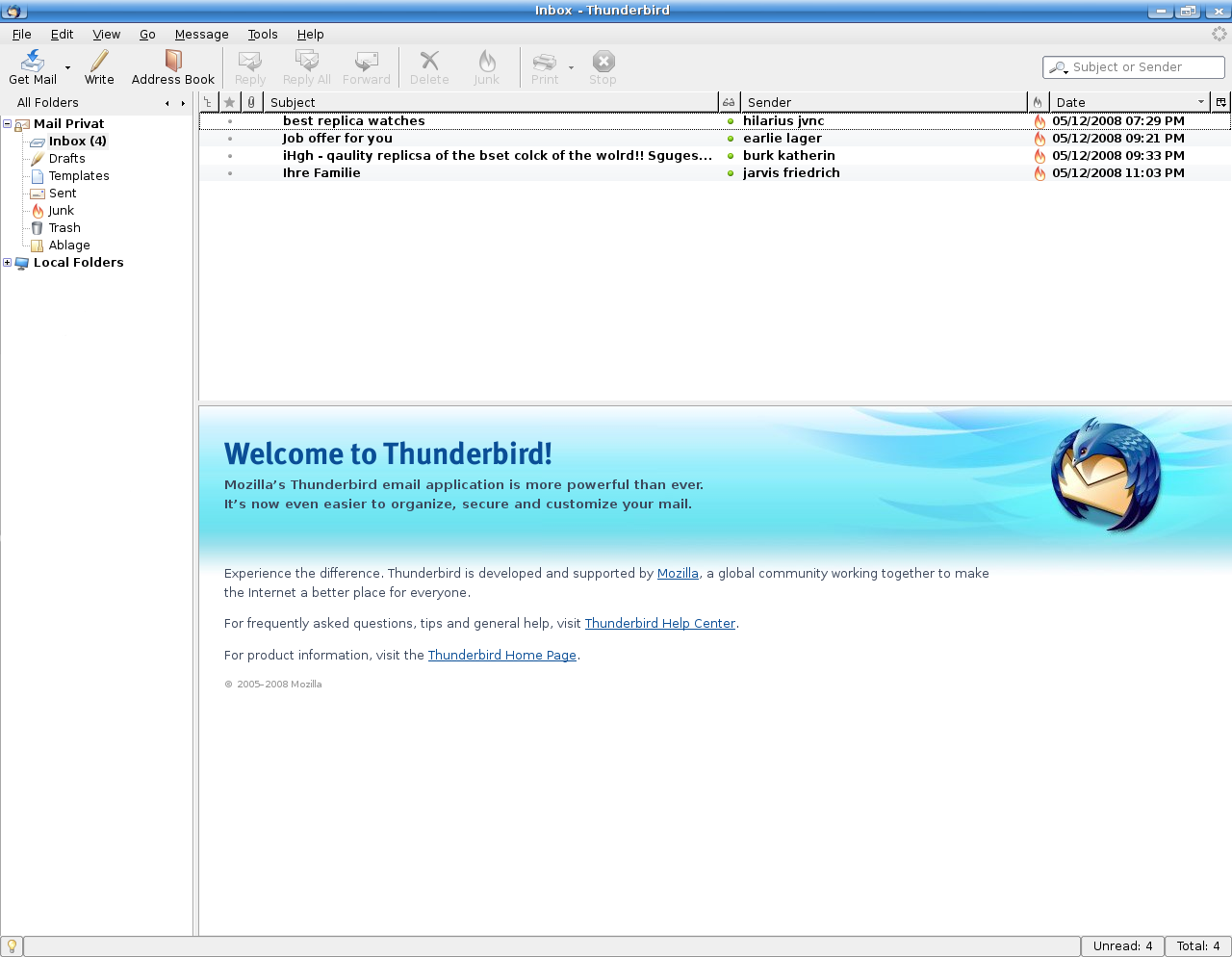This screenshot has height=957, width=1232.
Task: Sort by the read-status glasses column
Action: click(729, 102)
